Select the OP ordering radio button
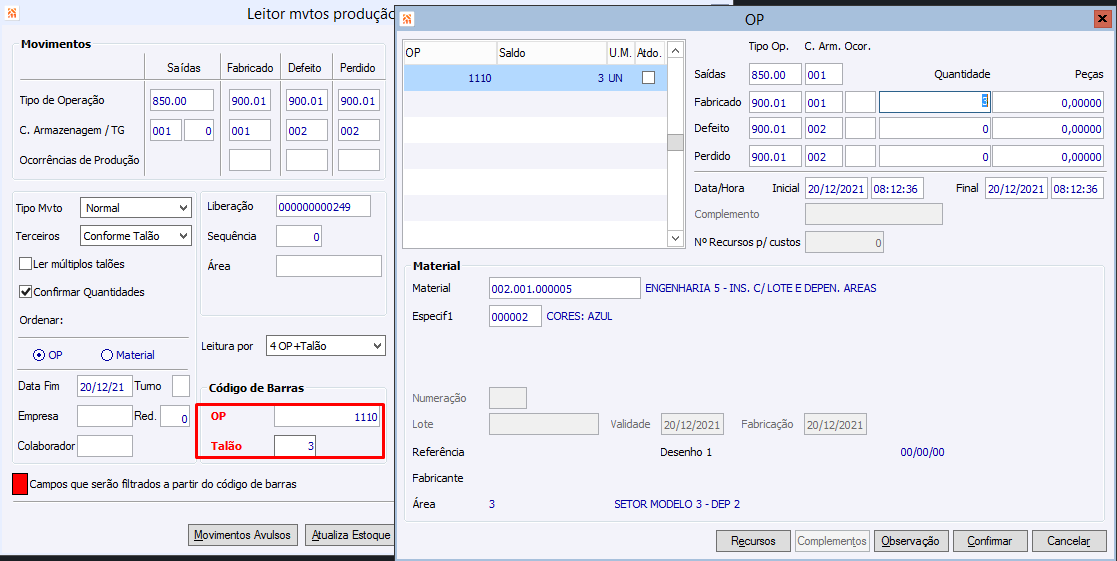Image resolution: width=1117 pixels, height=561 pixels. (38, 355)
